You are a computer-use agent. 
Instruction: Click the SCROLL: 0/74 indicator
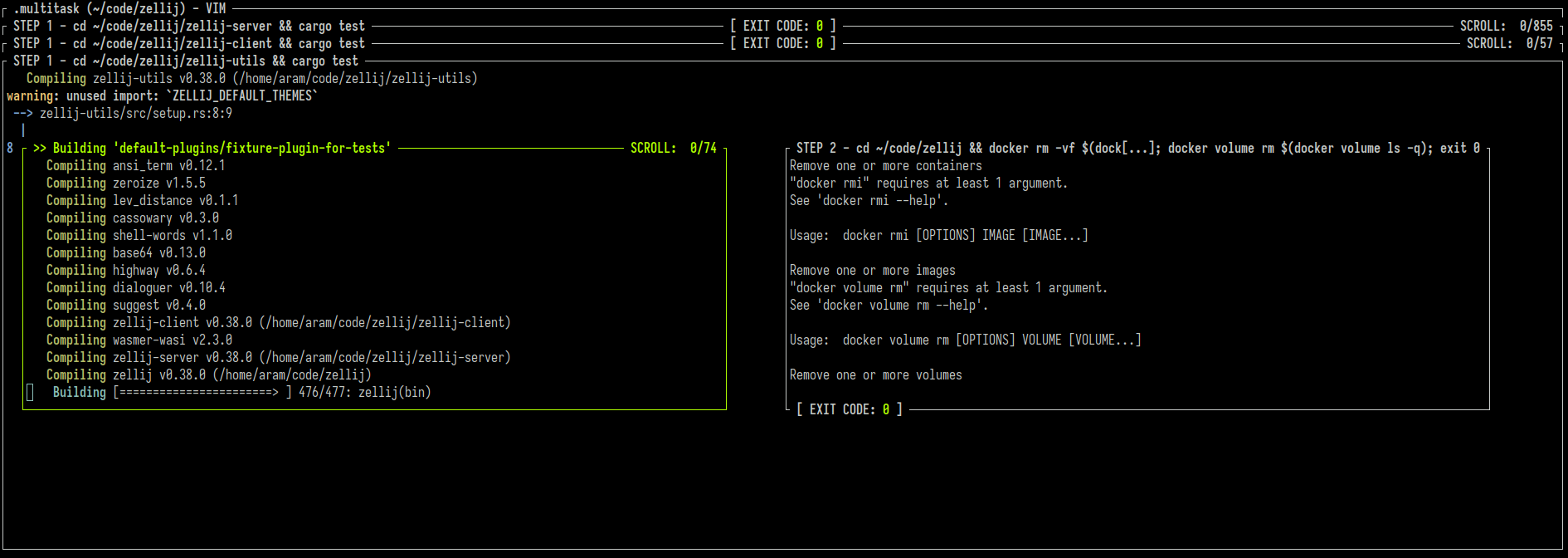674,148
